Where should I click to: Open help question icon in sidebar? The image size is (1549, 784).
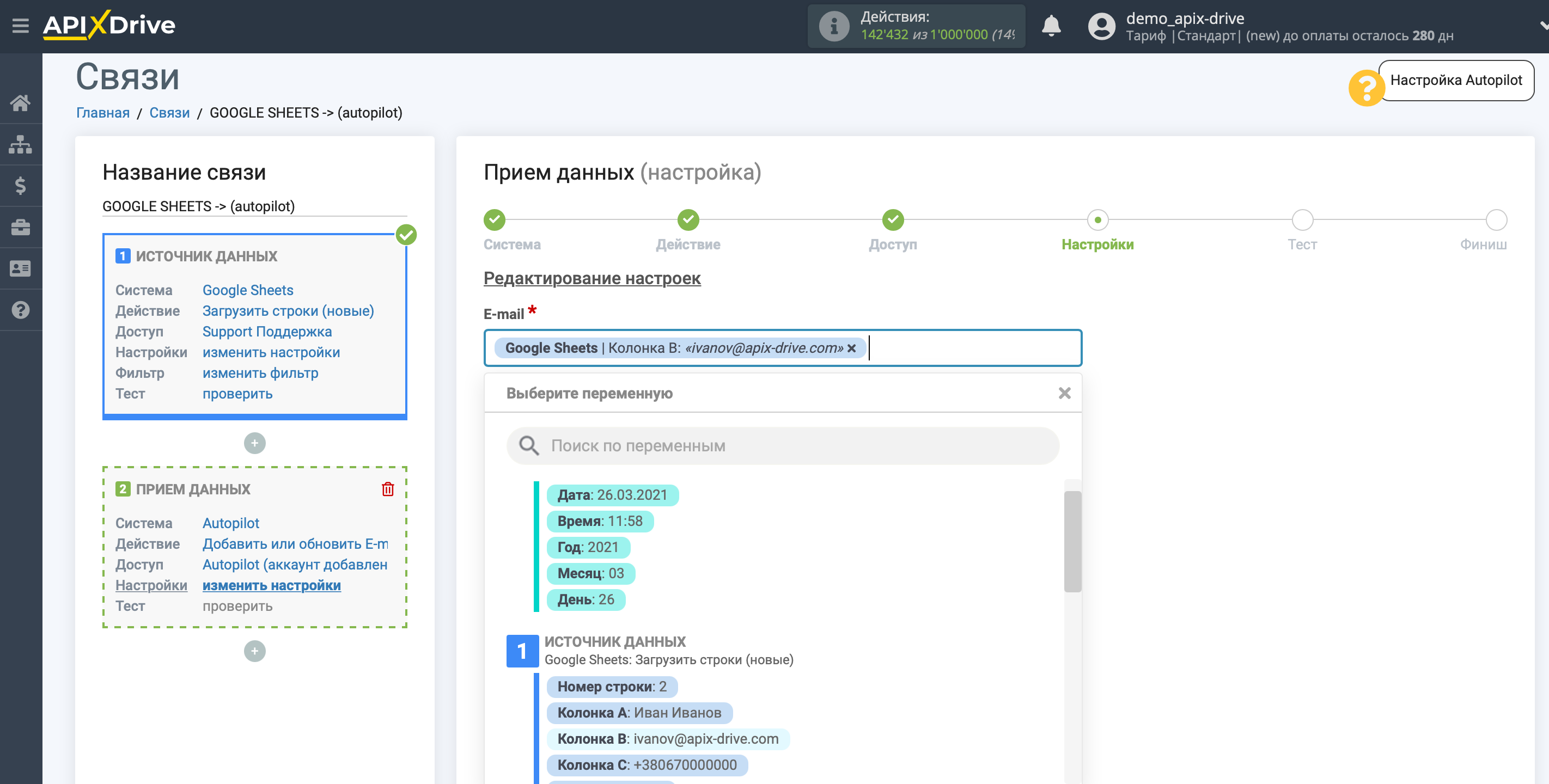[x=21, y=310]
